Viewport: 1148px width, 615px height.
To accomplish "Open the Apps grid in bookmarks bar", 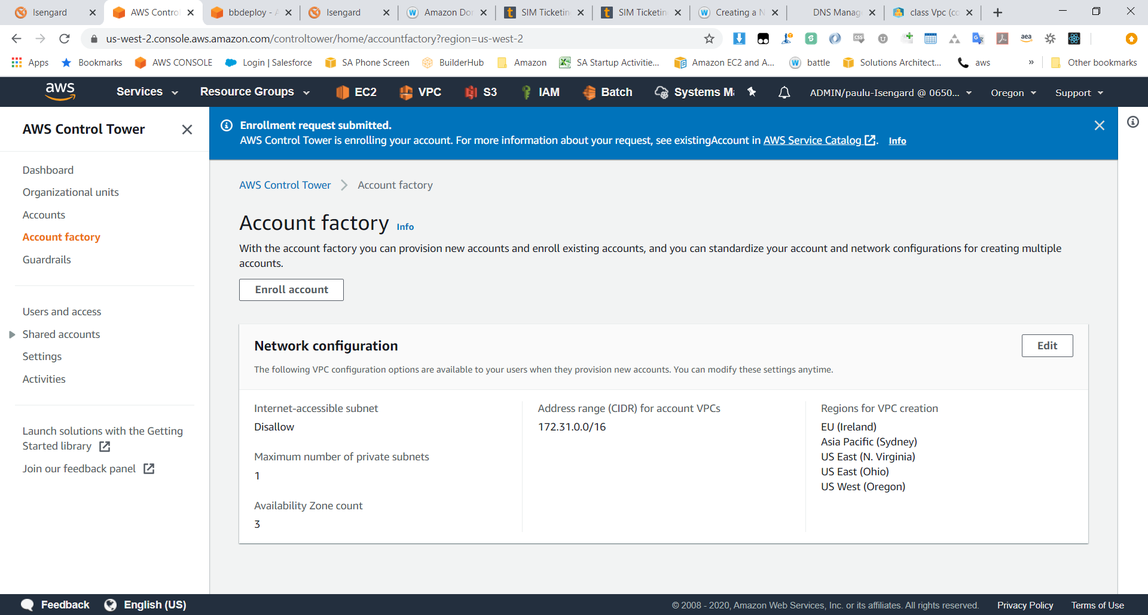I will point(30,62).
